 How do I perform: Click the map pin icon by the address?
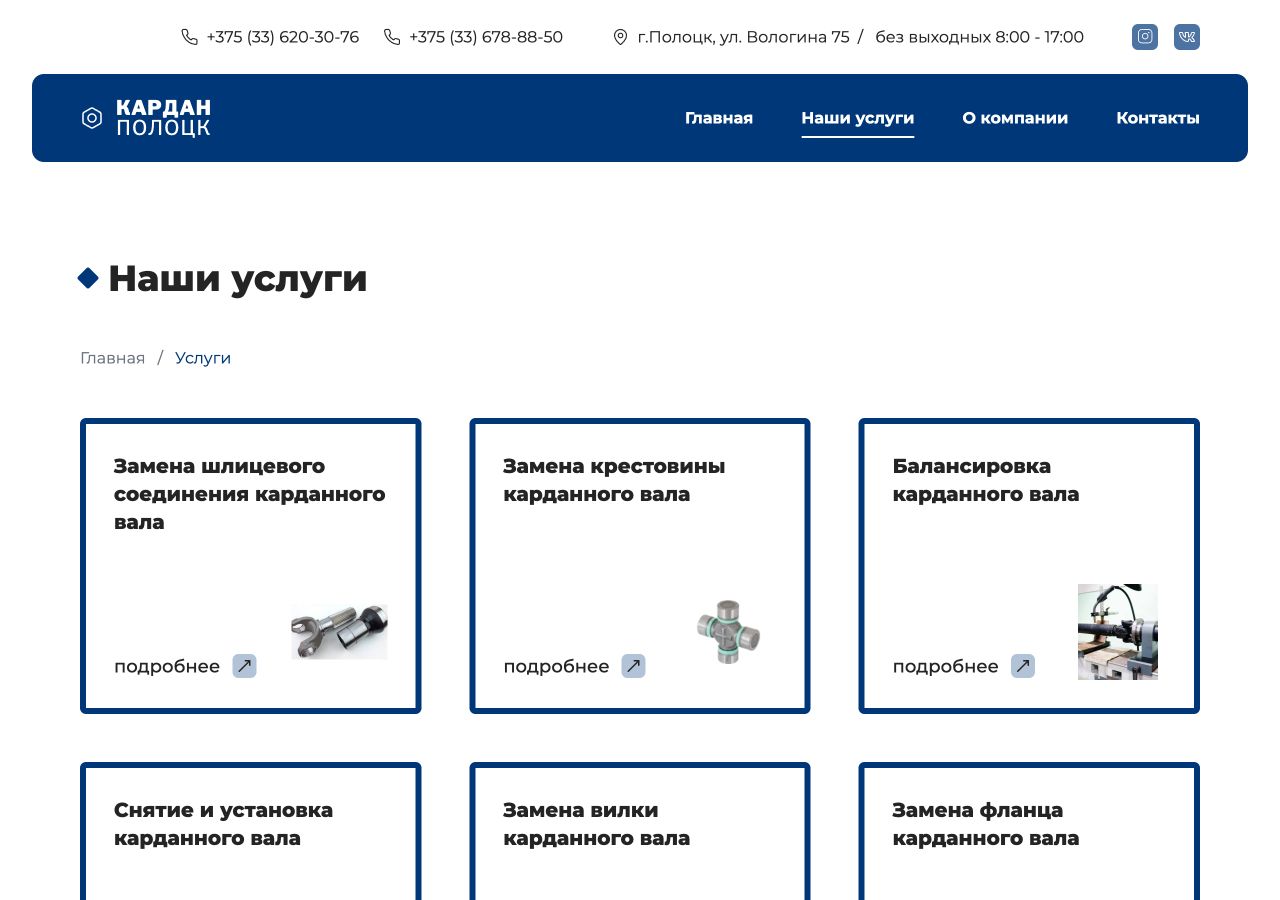pos(620,37)
